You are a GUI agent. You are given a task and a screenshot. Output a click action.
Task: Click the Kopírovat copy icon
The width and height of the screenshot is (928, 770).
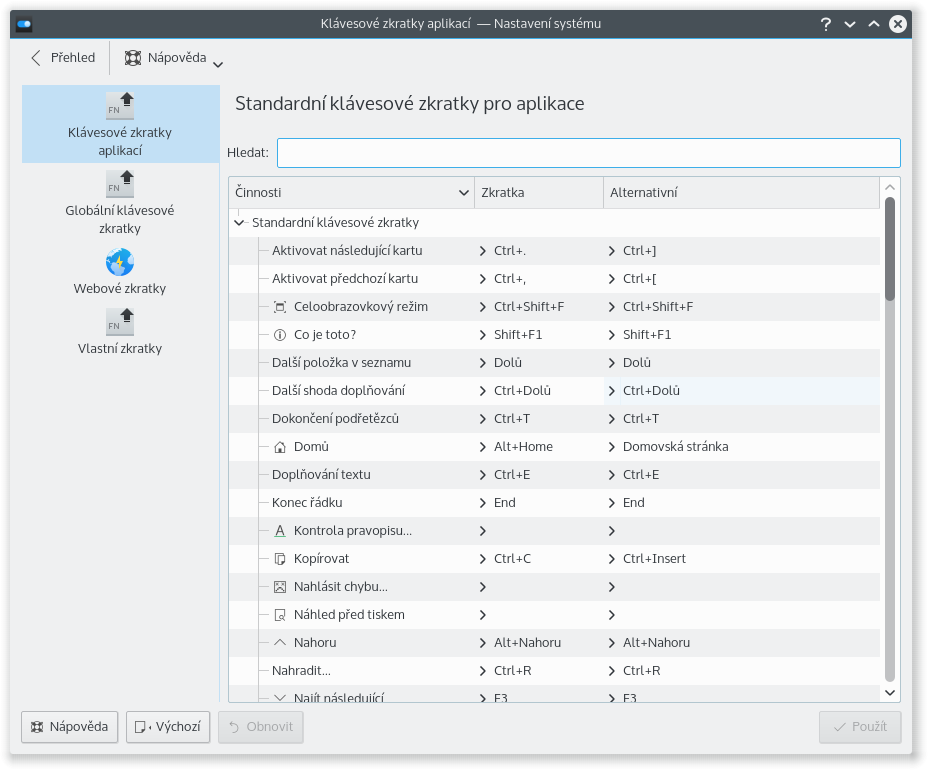tap(280, 559)
